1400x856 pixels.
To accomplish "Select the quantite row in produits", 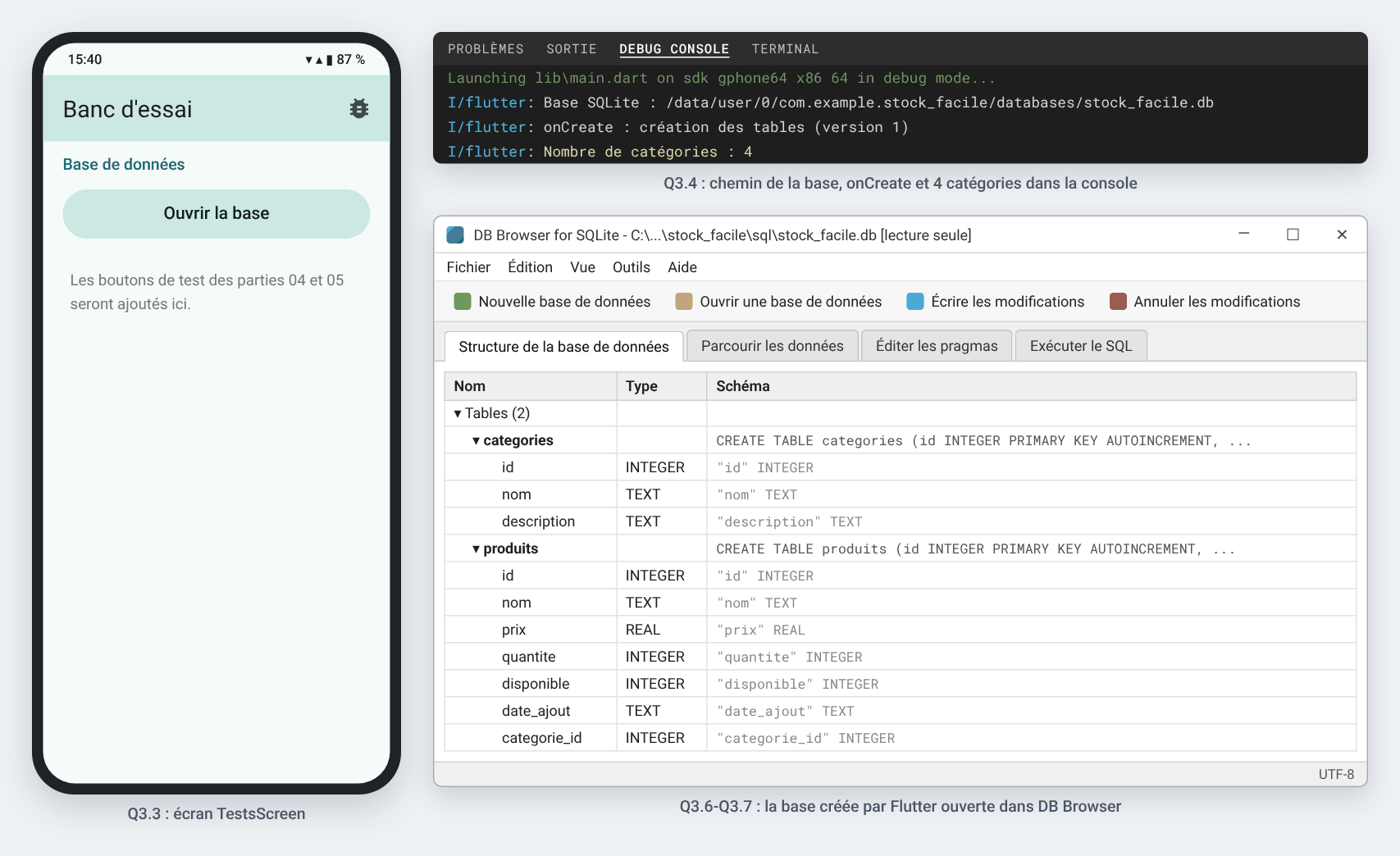I will pyautogui.click(x=901, y=657).
